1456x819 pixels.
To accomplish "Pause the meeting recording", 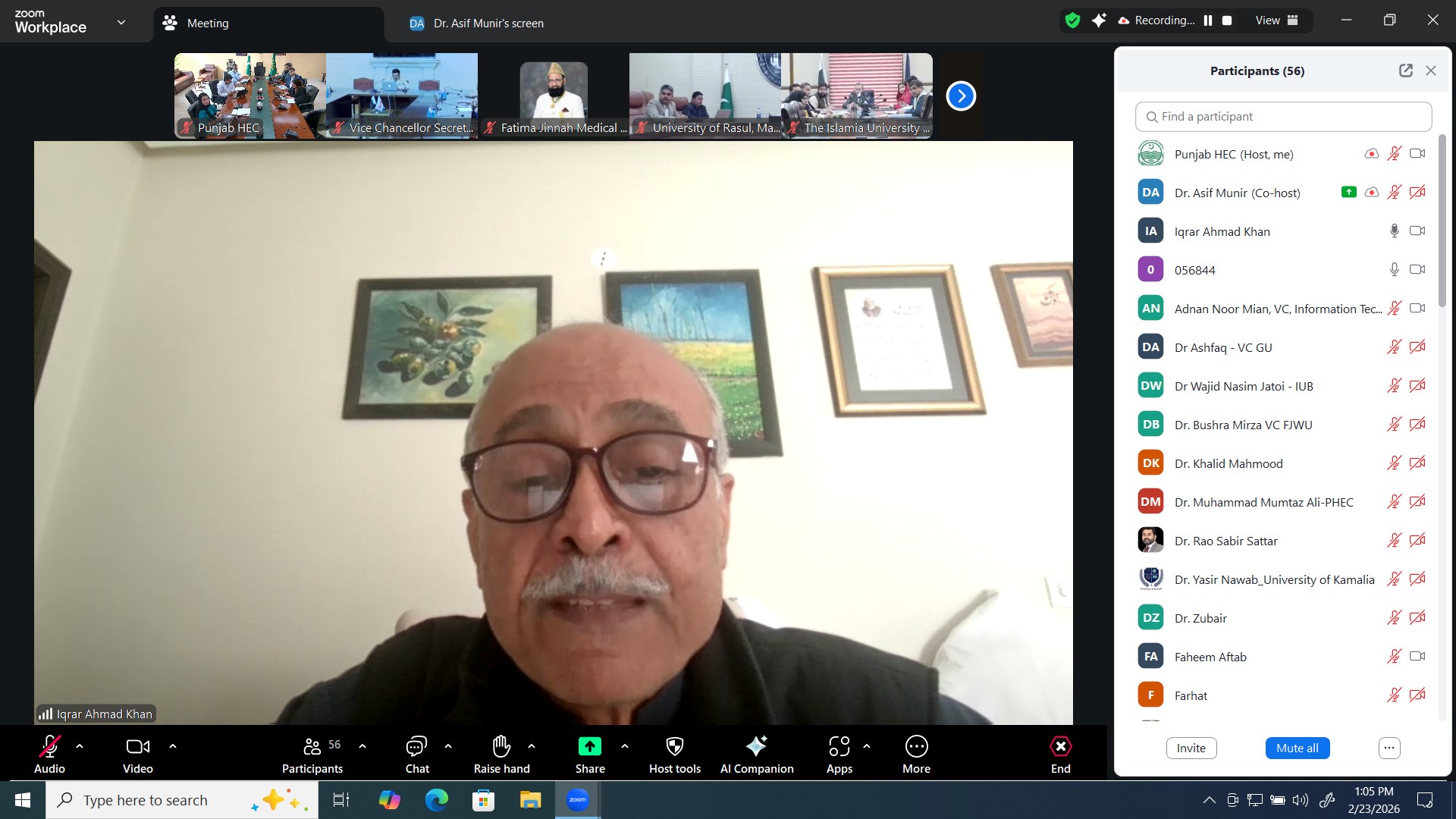I will [x=1208, y=20].
